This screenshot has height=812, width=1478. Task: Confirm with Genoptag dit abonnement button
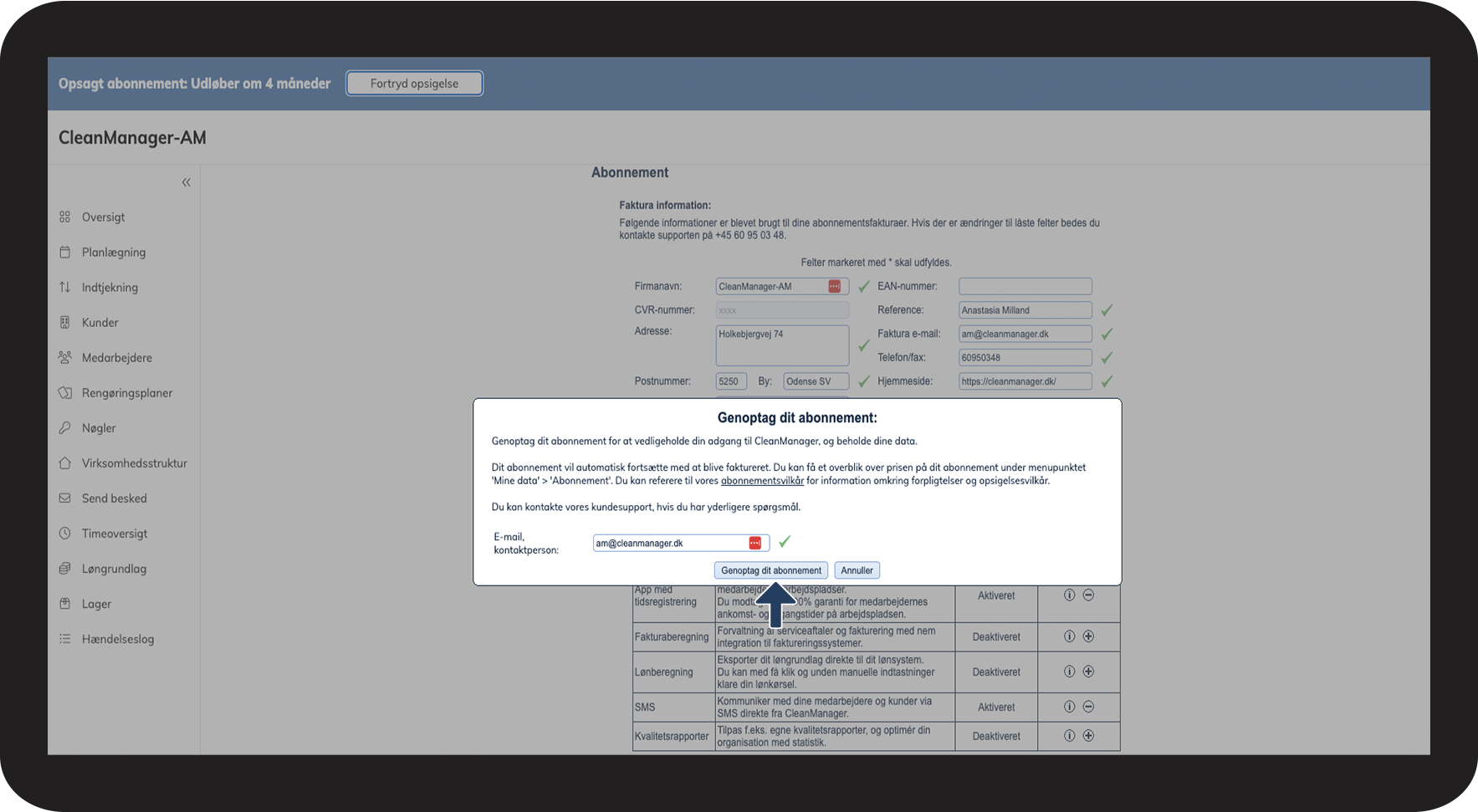pos(771,570)
